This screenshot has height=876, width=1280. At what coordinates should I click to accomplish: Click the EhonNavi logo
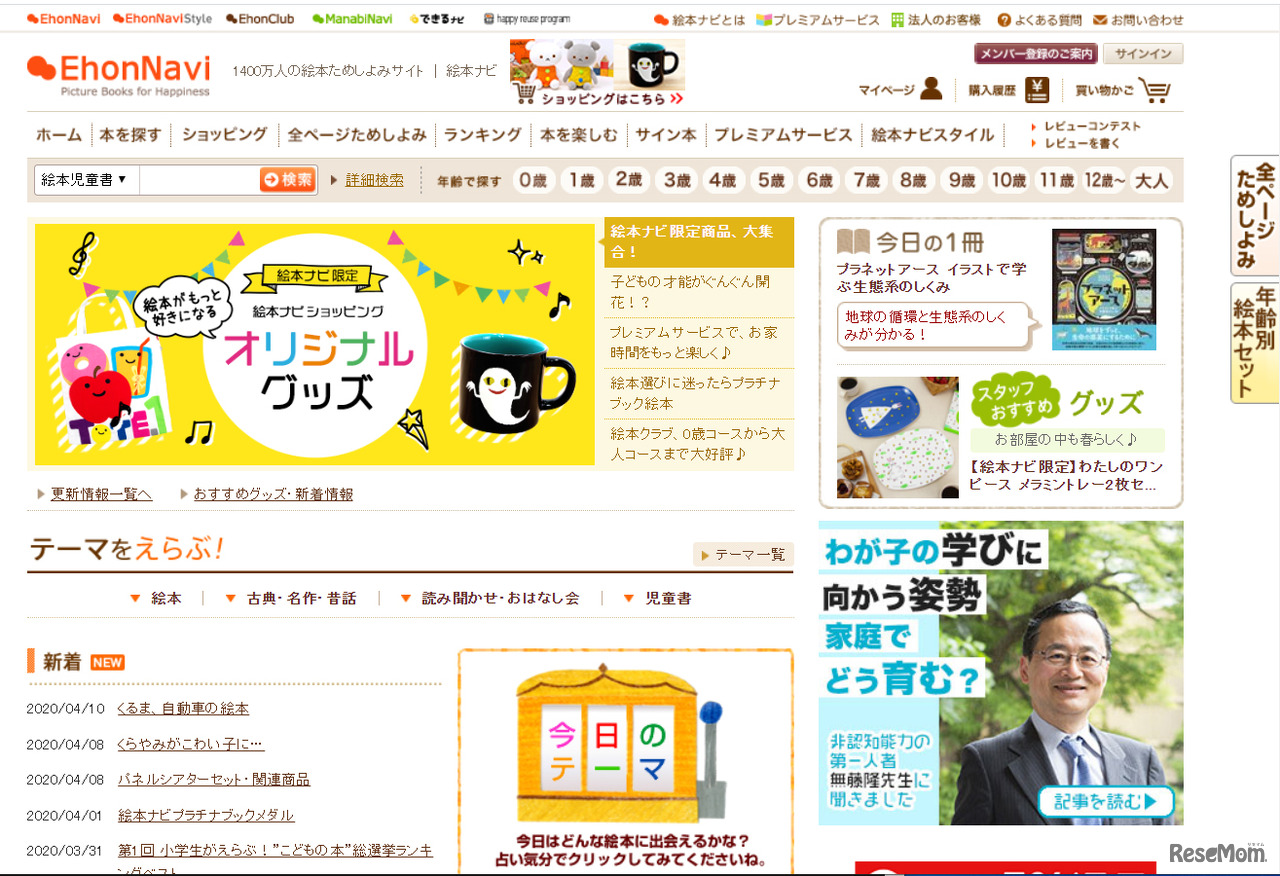point(119,75)
